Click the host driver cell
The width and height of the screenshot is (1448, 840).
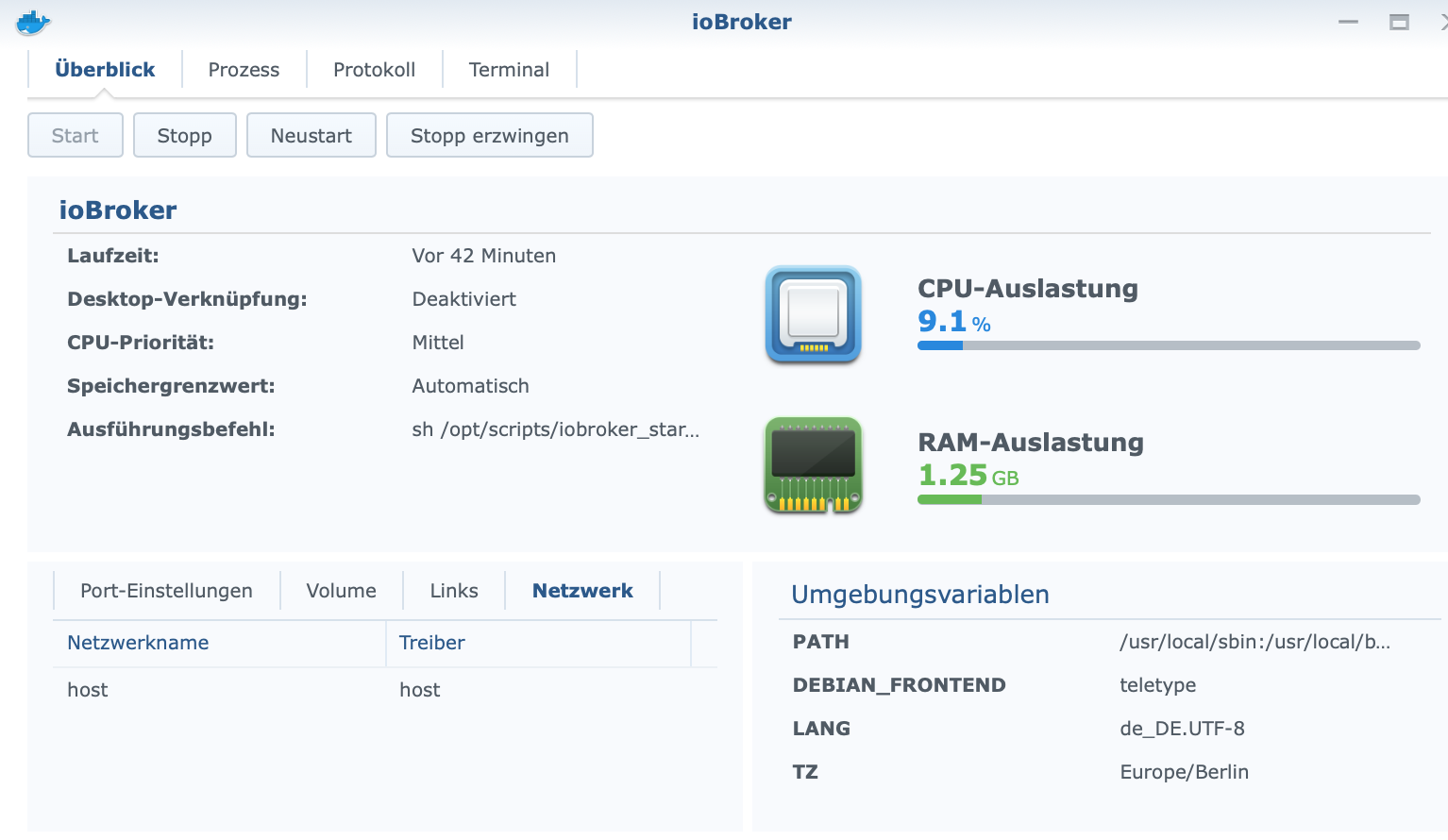click(x=420, y=690)
